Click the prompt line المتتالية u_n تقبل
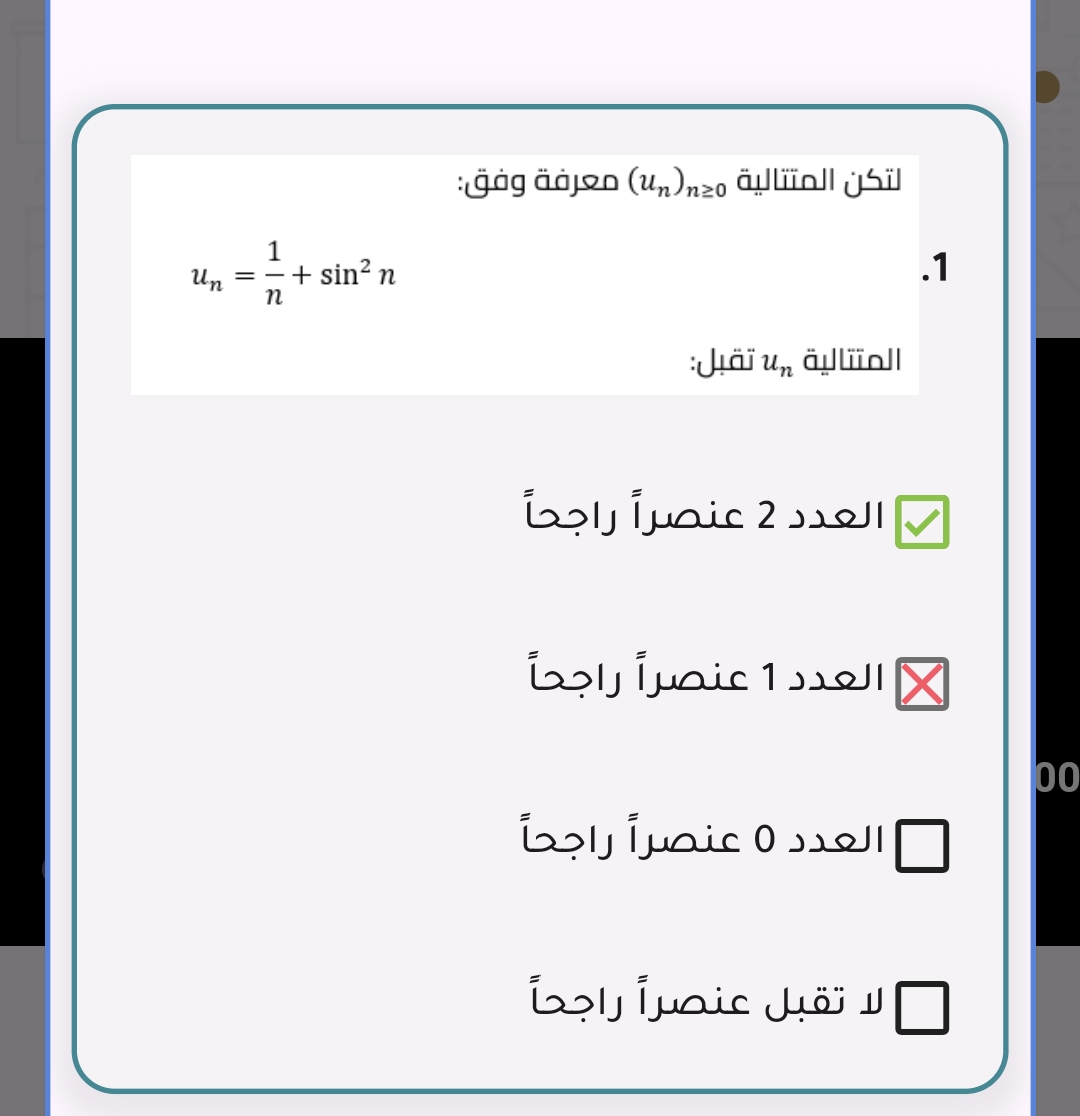The image size is (1080, 1116). click(795, 361)
